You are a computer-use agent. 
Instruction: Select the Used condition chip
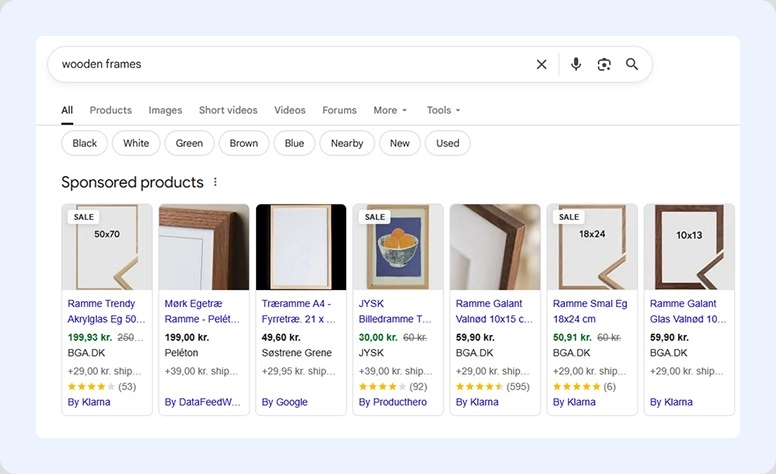pyautogui.click(x=447, y=143)
